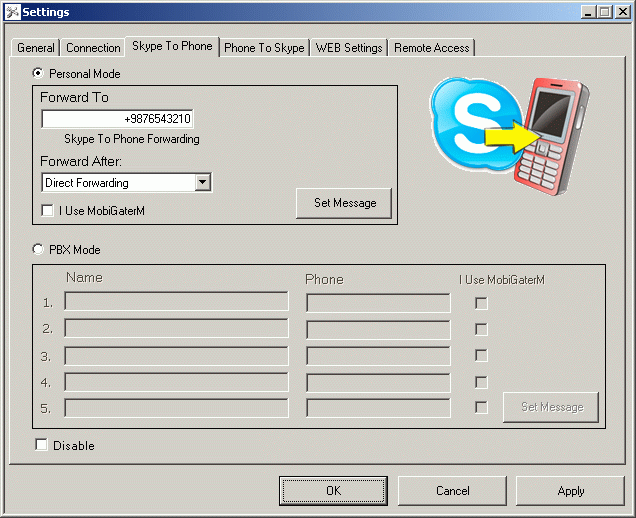Click the Settings window title bar icon
The width and height of the screenshot is (636, 518).
click(11, 11)
